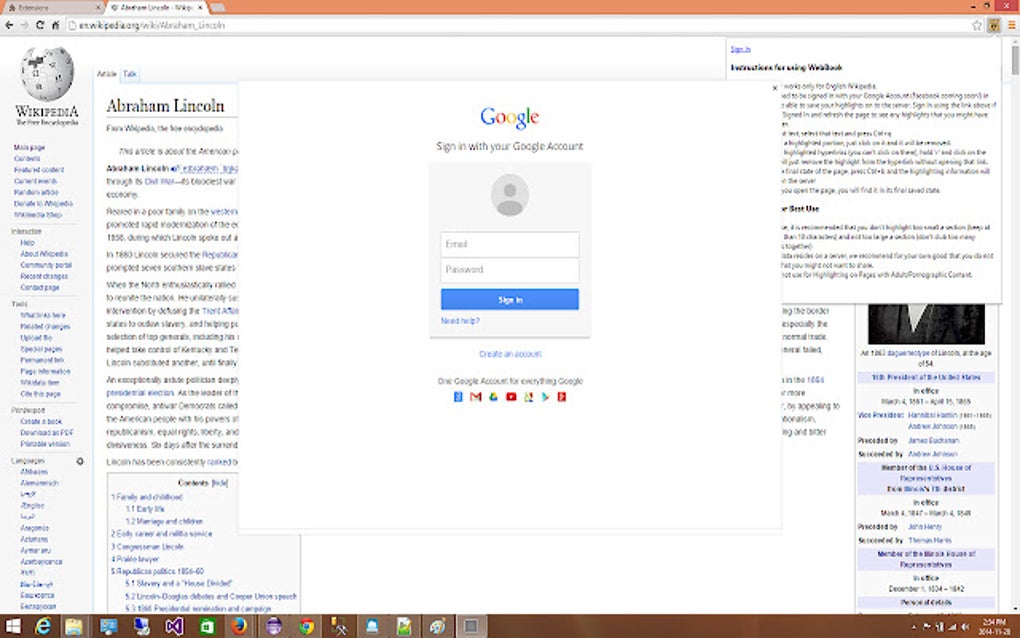Bookmark this page with the star icon
The height and width of the screenshot is (638, 1020).
(976, 25)
